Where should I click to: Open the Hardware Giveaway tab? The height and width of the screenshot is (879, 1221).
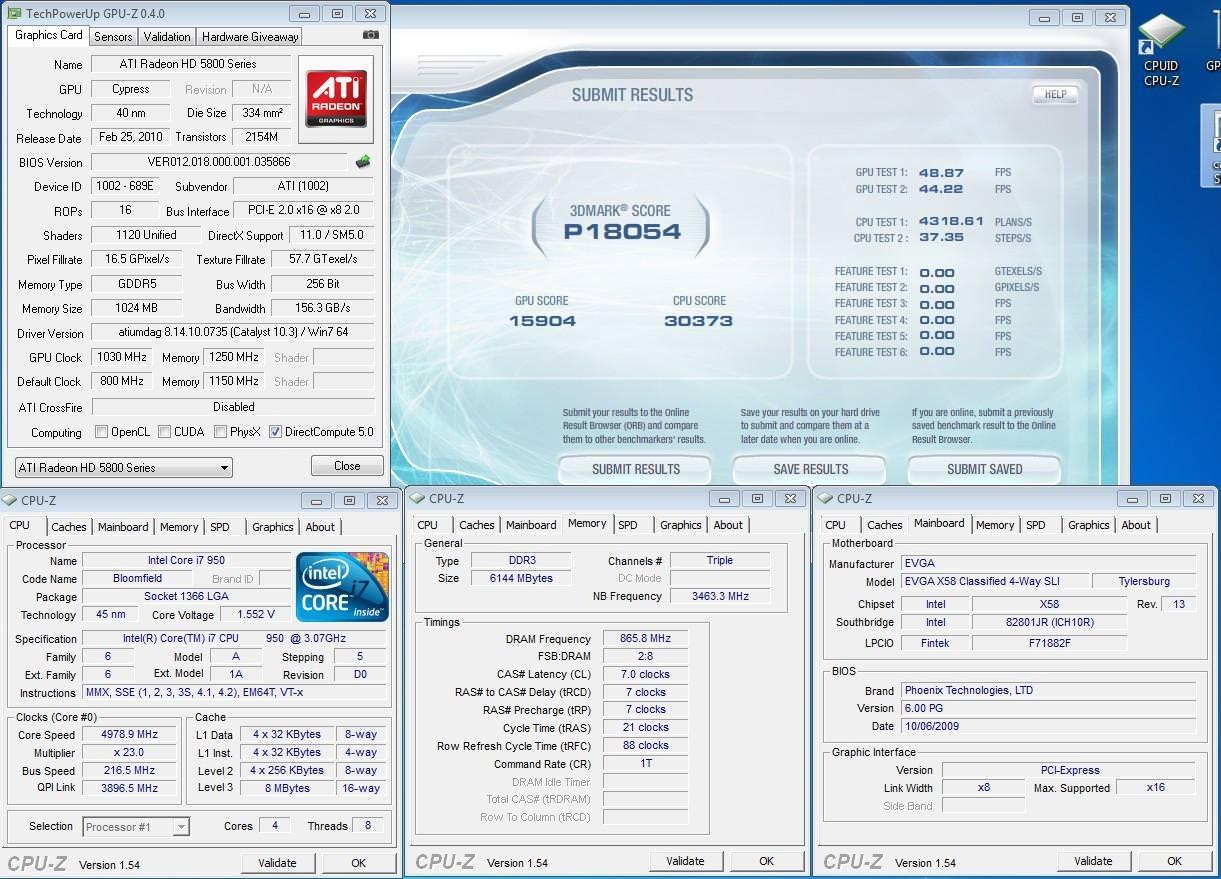tap(250, 36)
